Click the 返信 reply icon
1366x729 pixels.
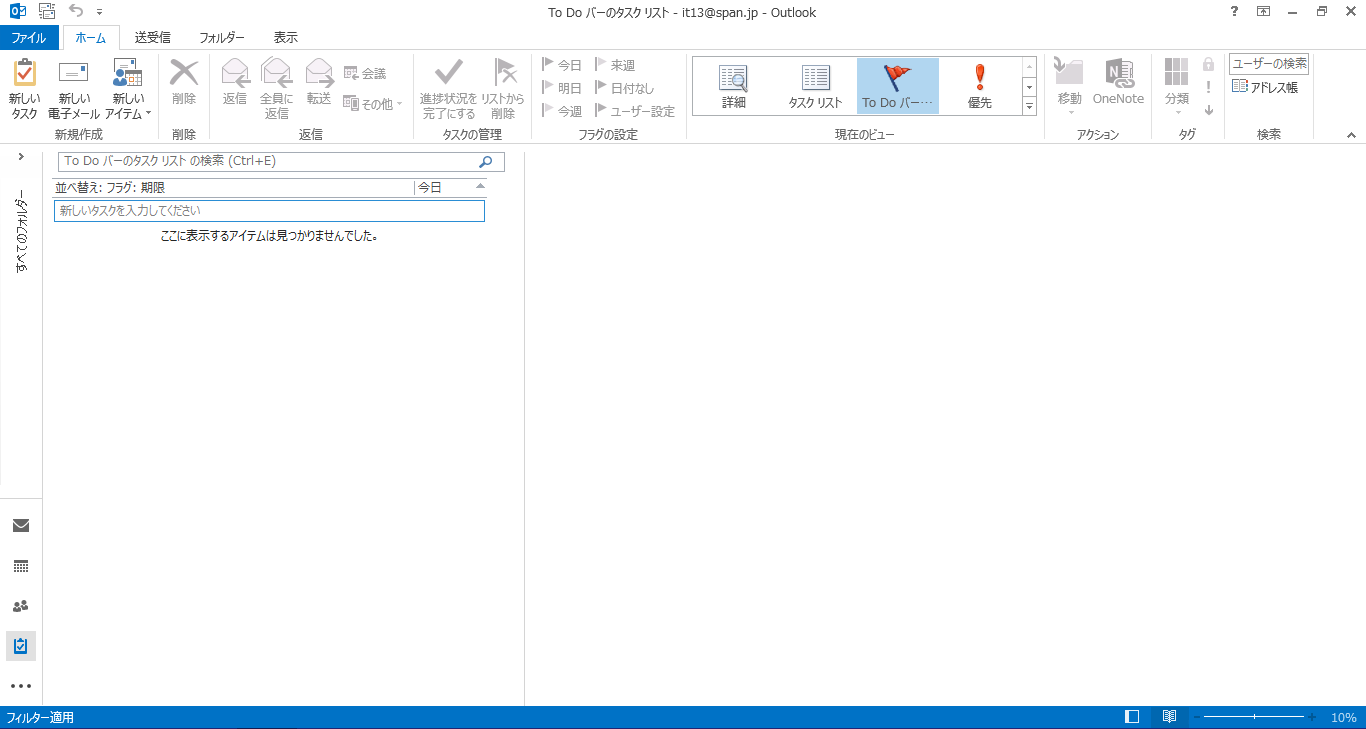235,73
